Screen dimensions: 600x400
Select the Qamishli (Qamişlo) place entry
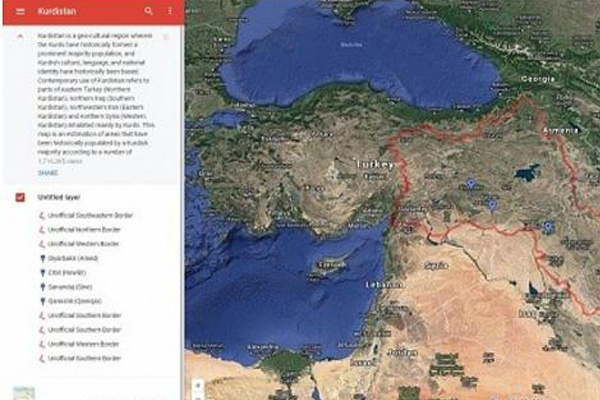(x=75, y=301)
